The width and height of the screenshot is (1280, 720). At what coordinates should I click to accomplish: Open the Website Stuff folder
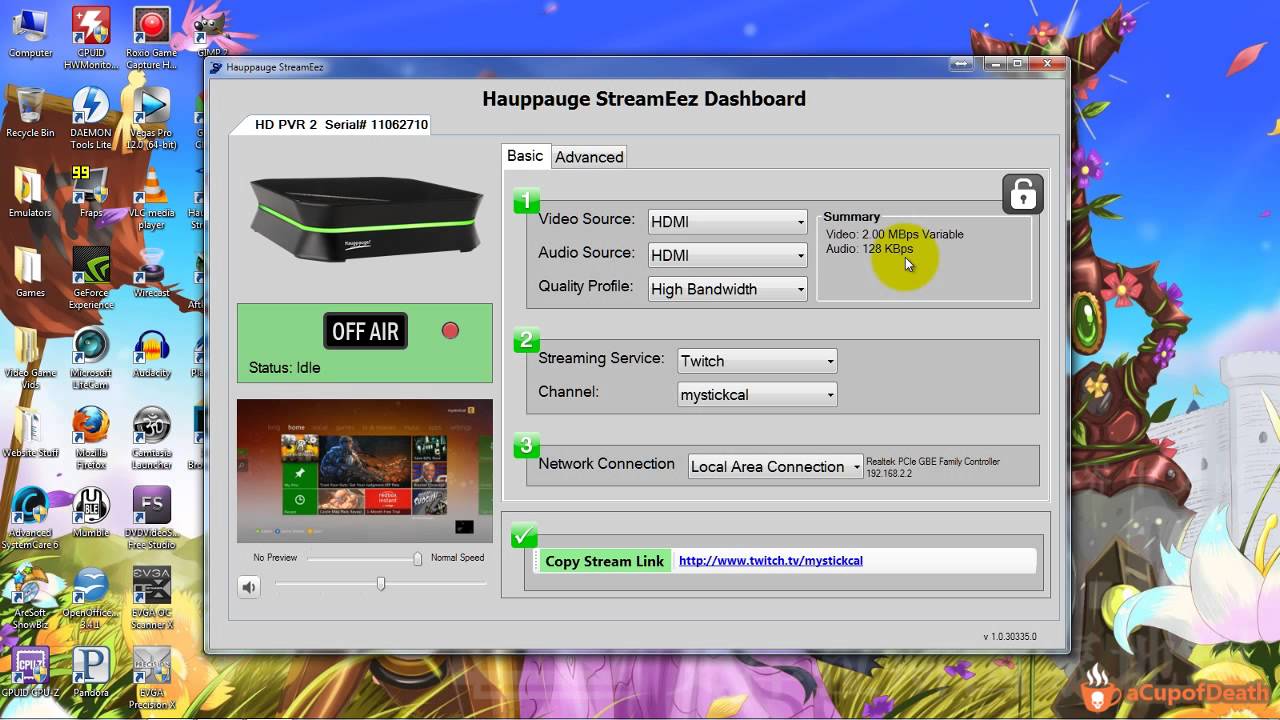pos(30,433)
